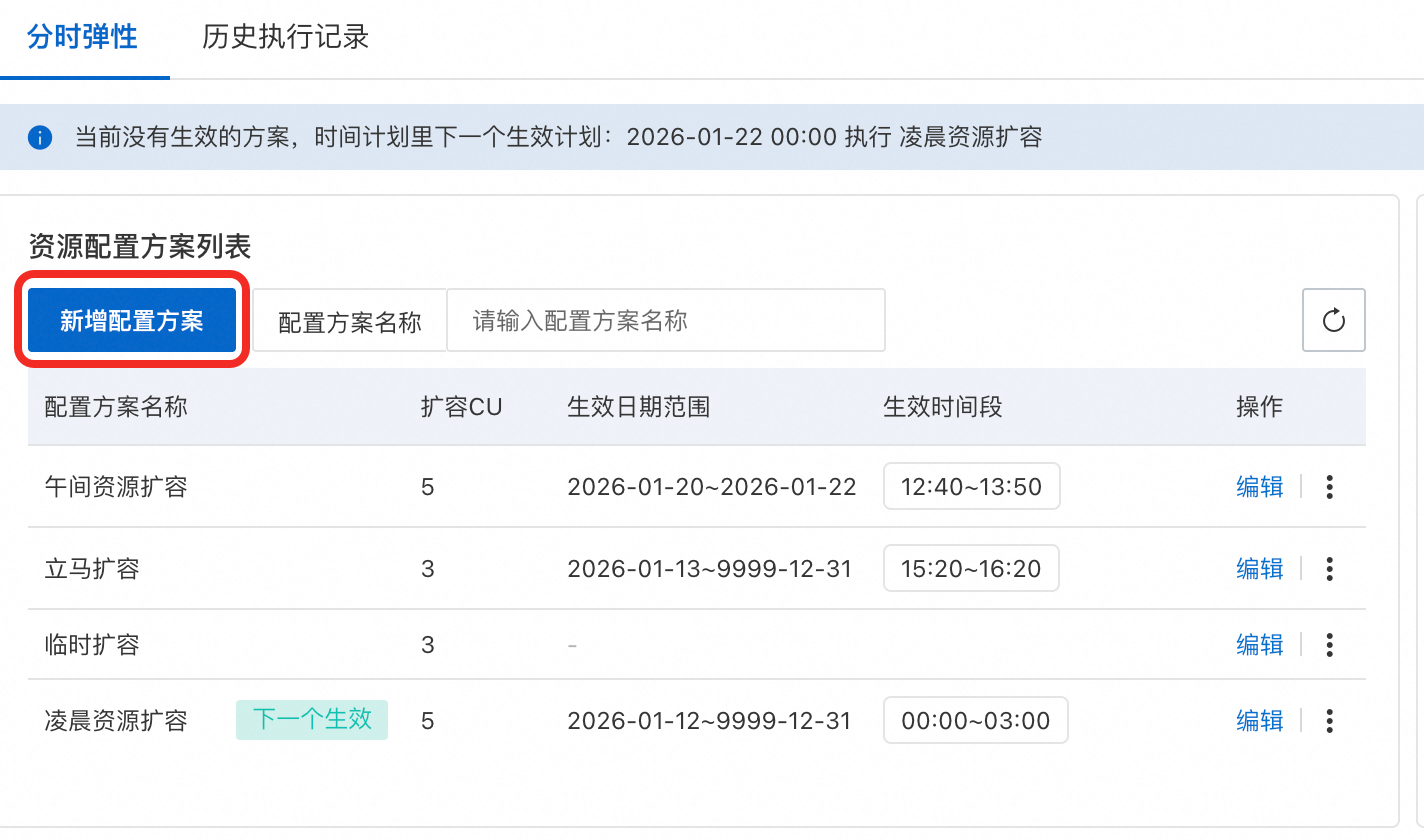This screenshot has width=1424, height=840.
Task: Click the 15:20~16:20 time period tag
Action: (971, 569)
